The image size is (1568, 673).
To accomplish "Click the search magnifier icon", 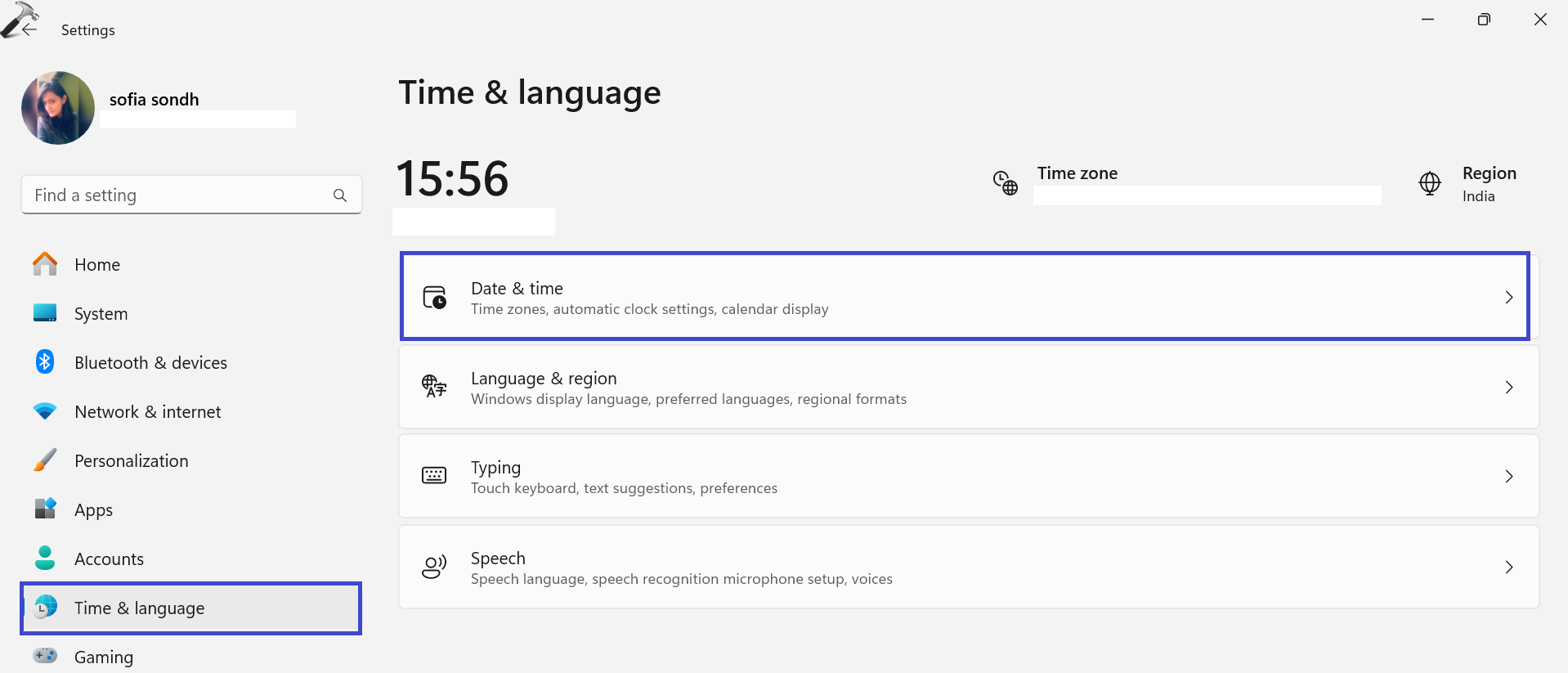I will click(340, 195).
